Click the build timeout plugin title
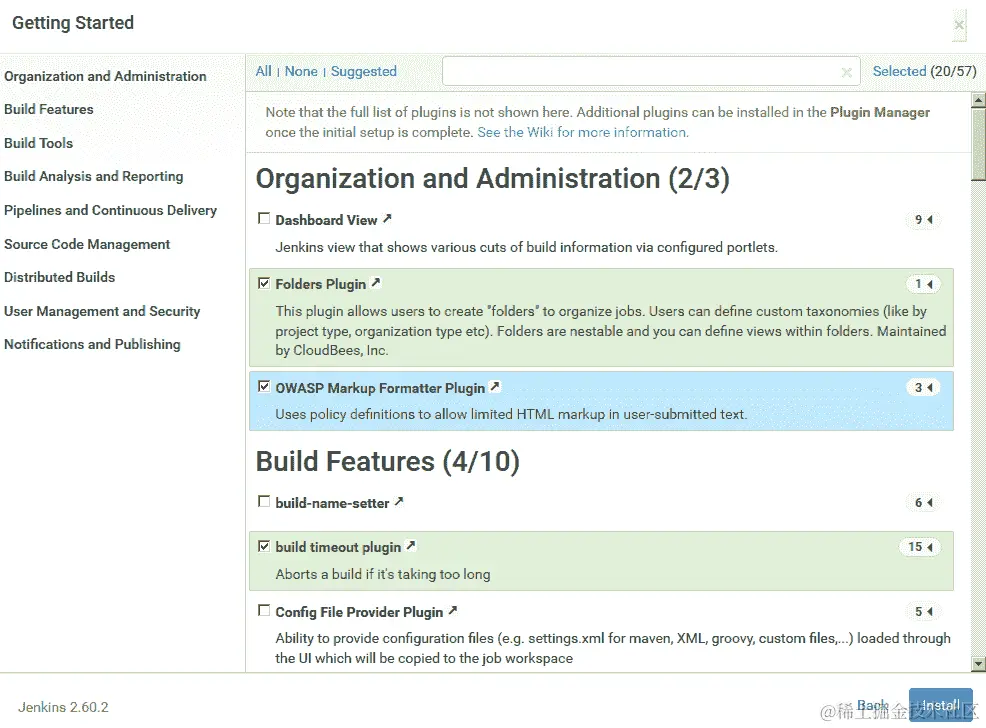Viewport: 986px width, 728px height. click(338, 547)
